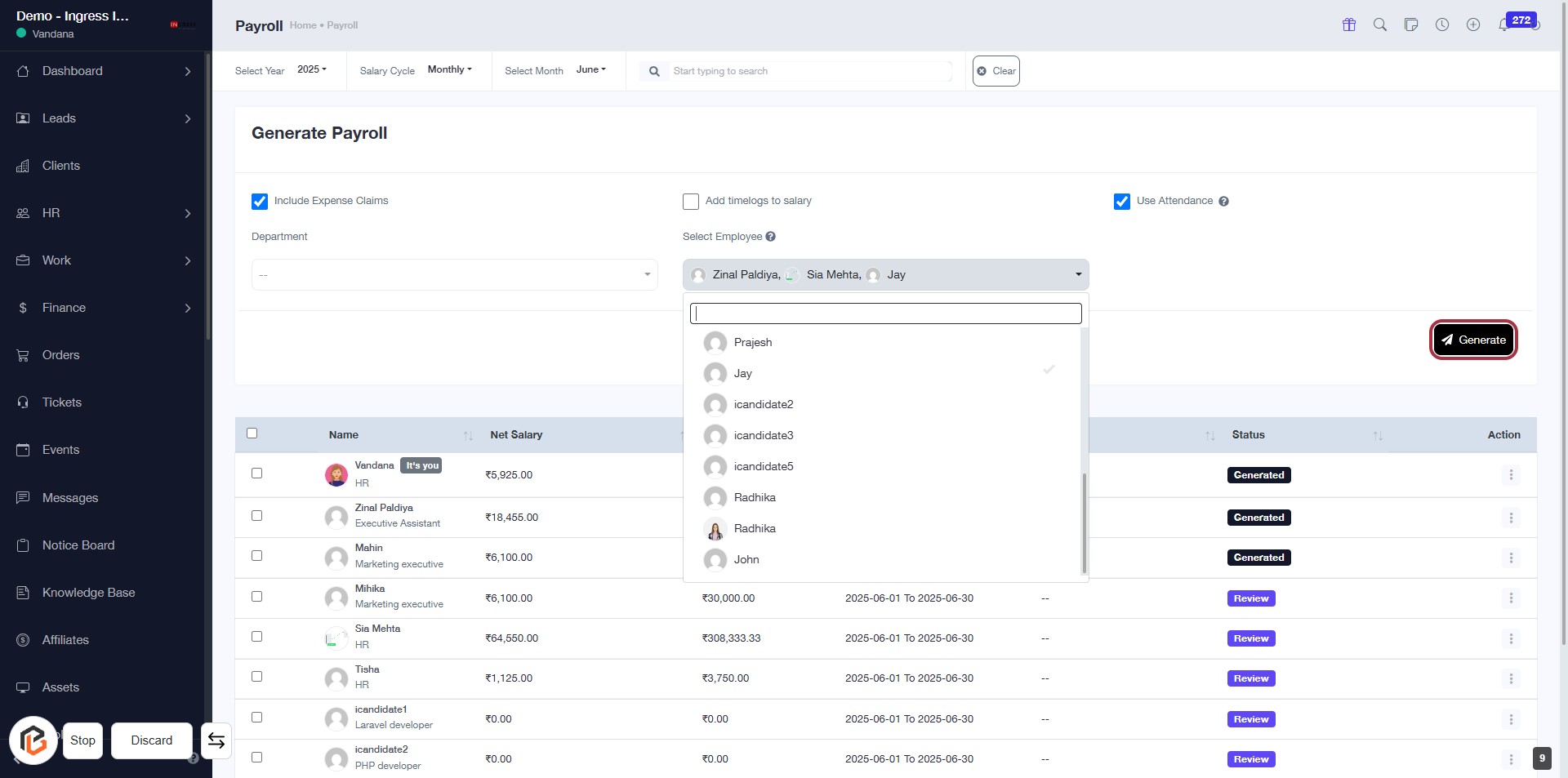Click the employee dropdown list scrollbar

1084,522
